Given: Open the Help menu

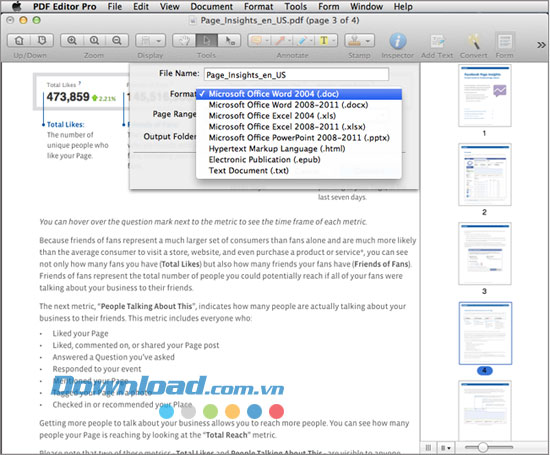Looking at the screenshot, I should click(x=403, y=6).
